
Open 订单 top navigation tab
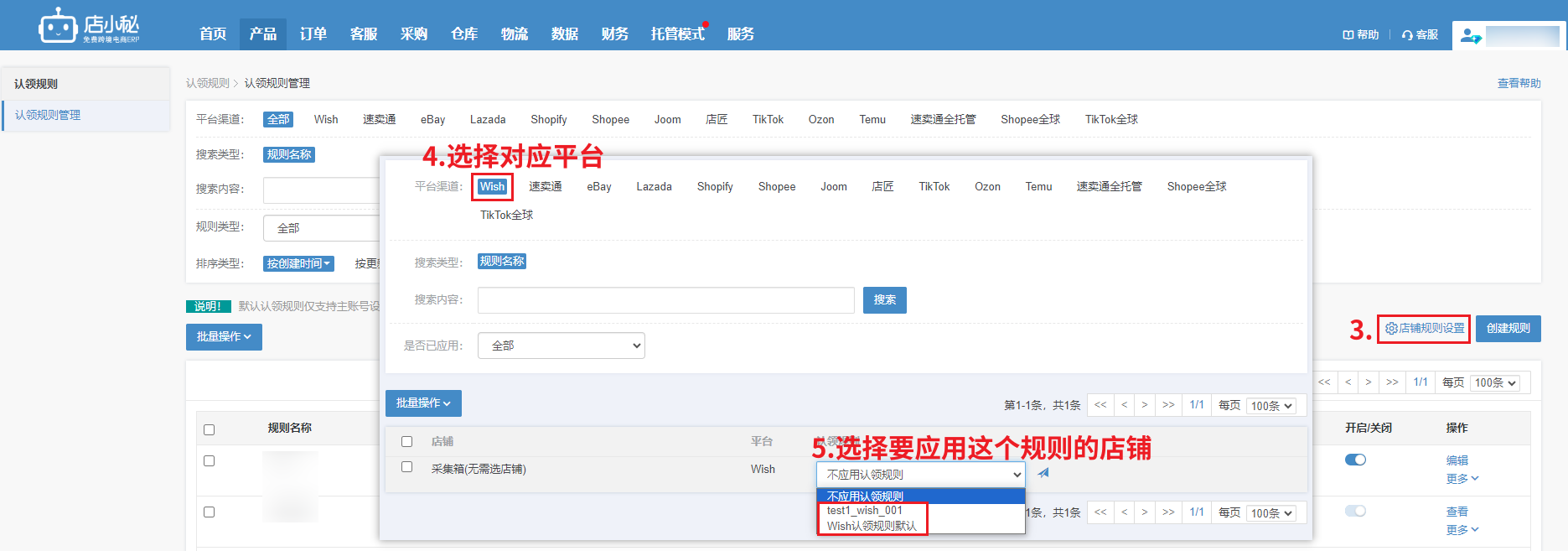tap(313, 34)
